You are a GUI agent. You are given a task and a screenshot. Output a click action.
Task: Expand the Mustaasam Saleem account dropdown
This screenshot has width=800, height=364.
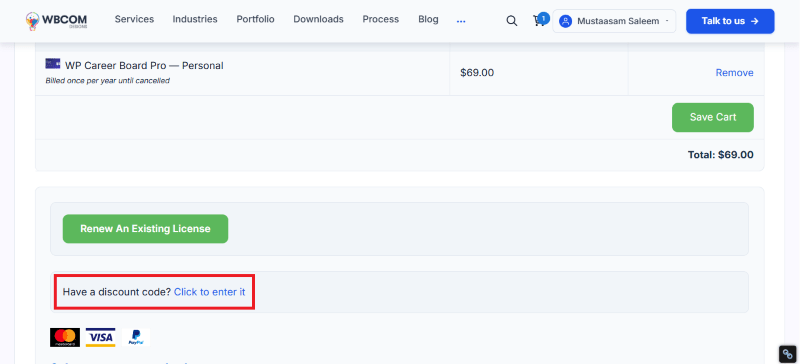pyautogui.click(x=614, y=21)
